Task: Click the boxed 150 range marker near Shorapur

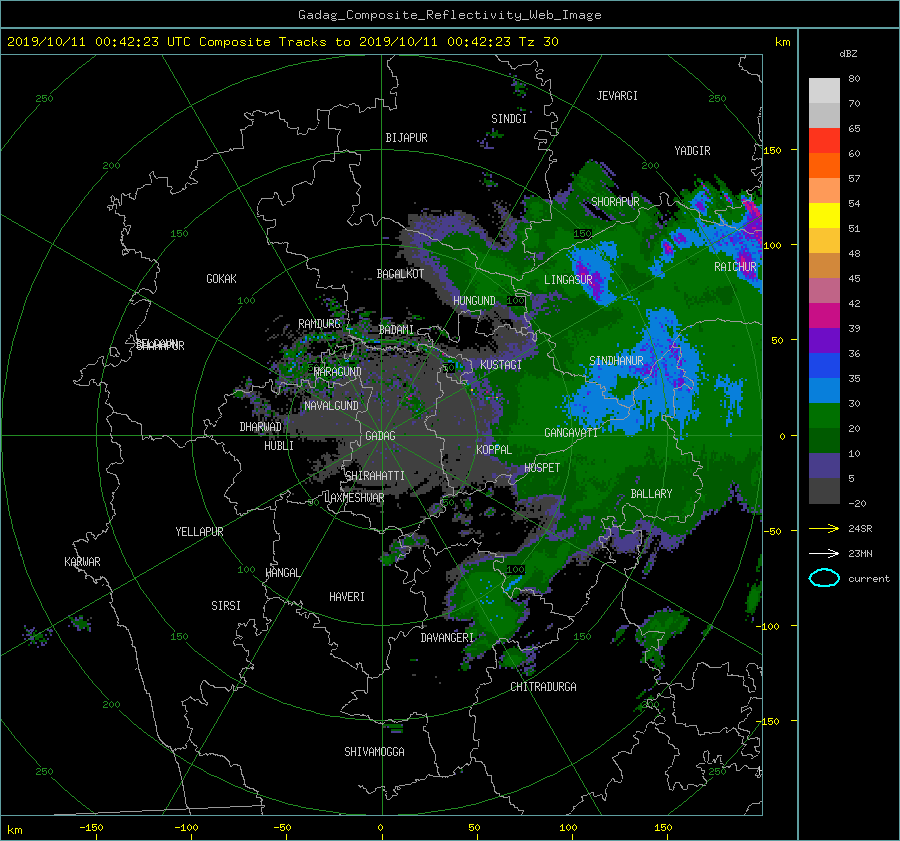Action: 583,234
